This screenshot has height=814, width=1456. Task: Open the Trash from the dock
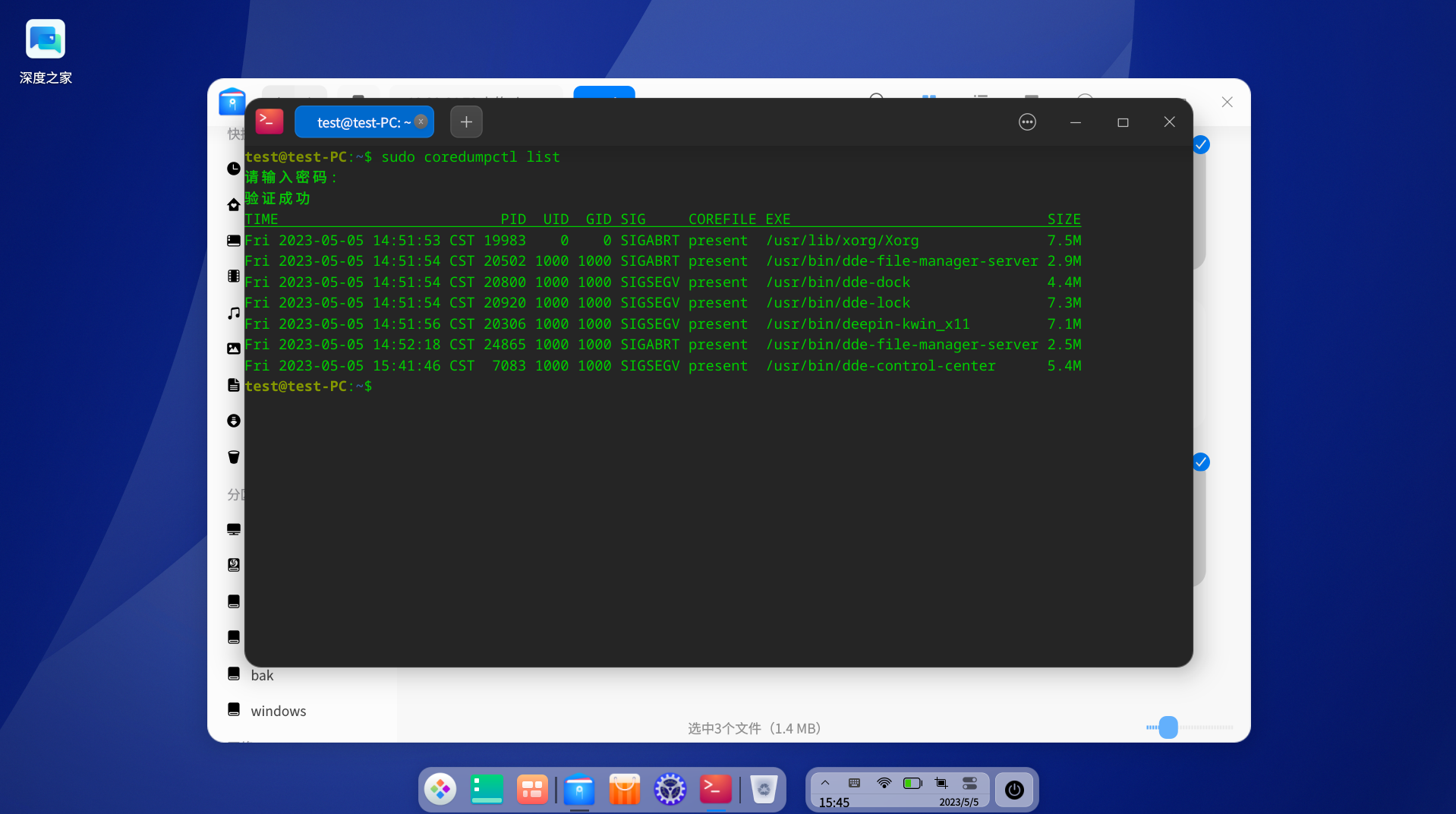[764, 790]
